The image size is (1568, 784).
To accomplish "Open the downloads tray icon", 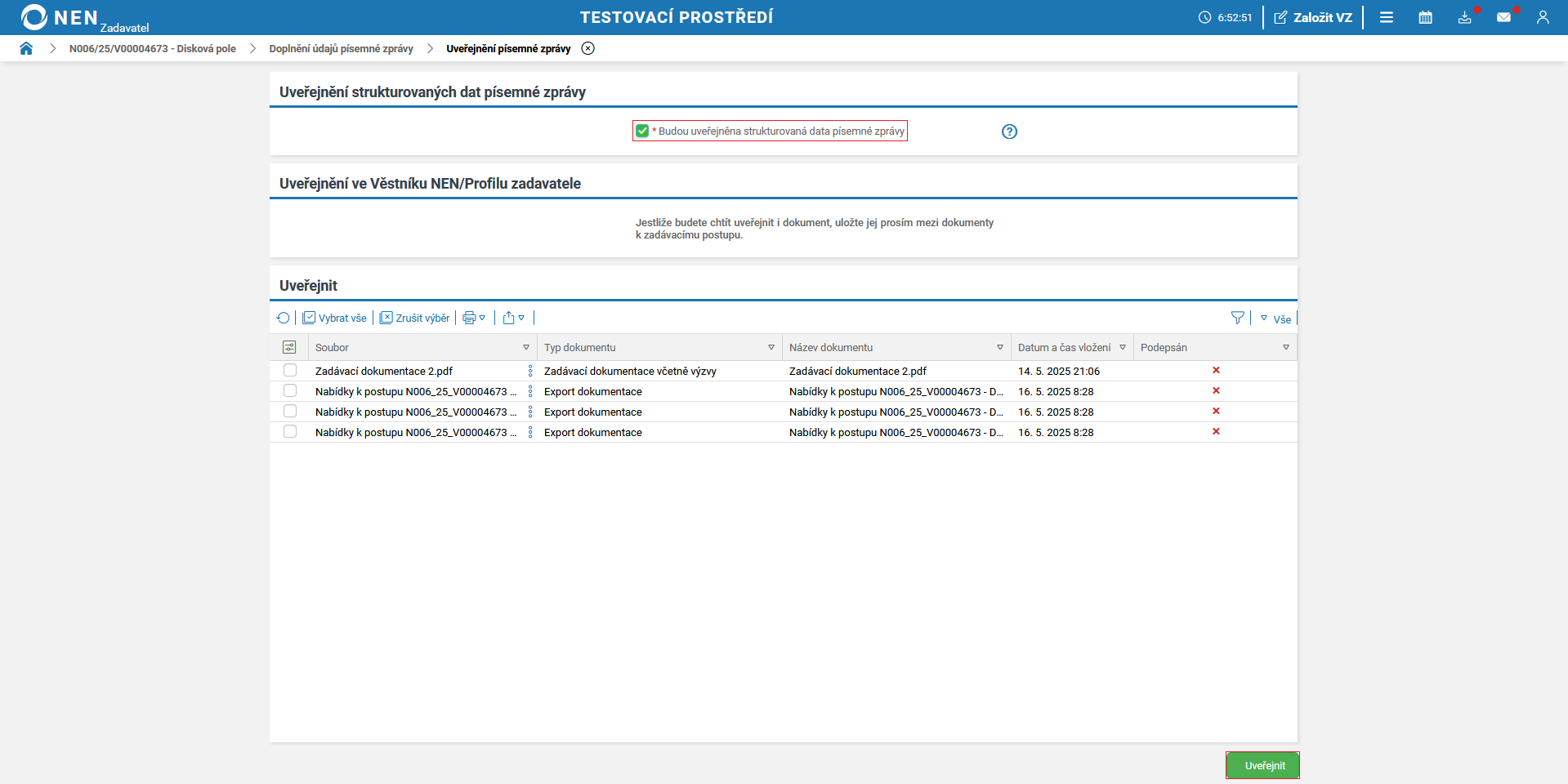I will pos(1465,17).
